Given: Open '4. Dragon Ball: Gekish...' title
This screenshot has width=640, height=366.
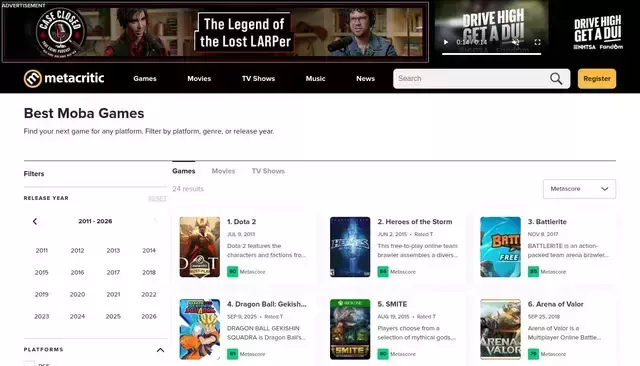Looking at the screenshot, I should click(267, 304).
